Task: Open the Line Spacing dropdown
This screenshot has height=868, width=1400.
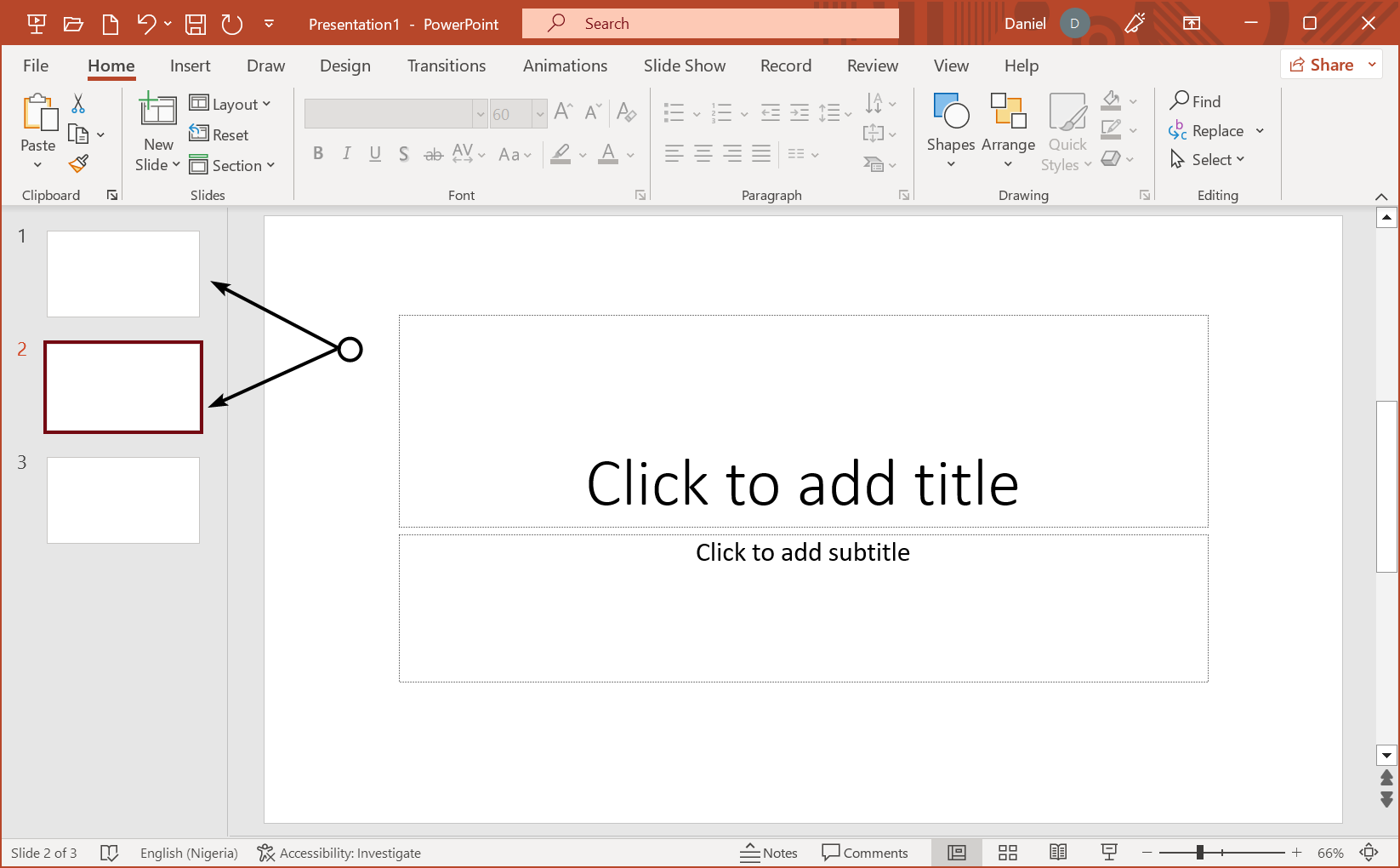Action: point(834,112)
